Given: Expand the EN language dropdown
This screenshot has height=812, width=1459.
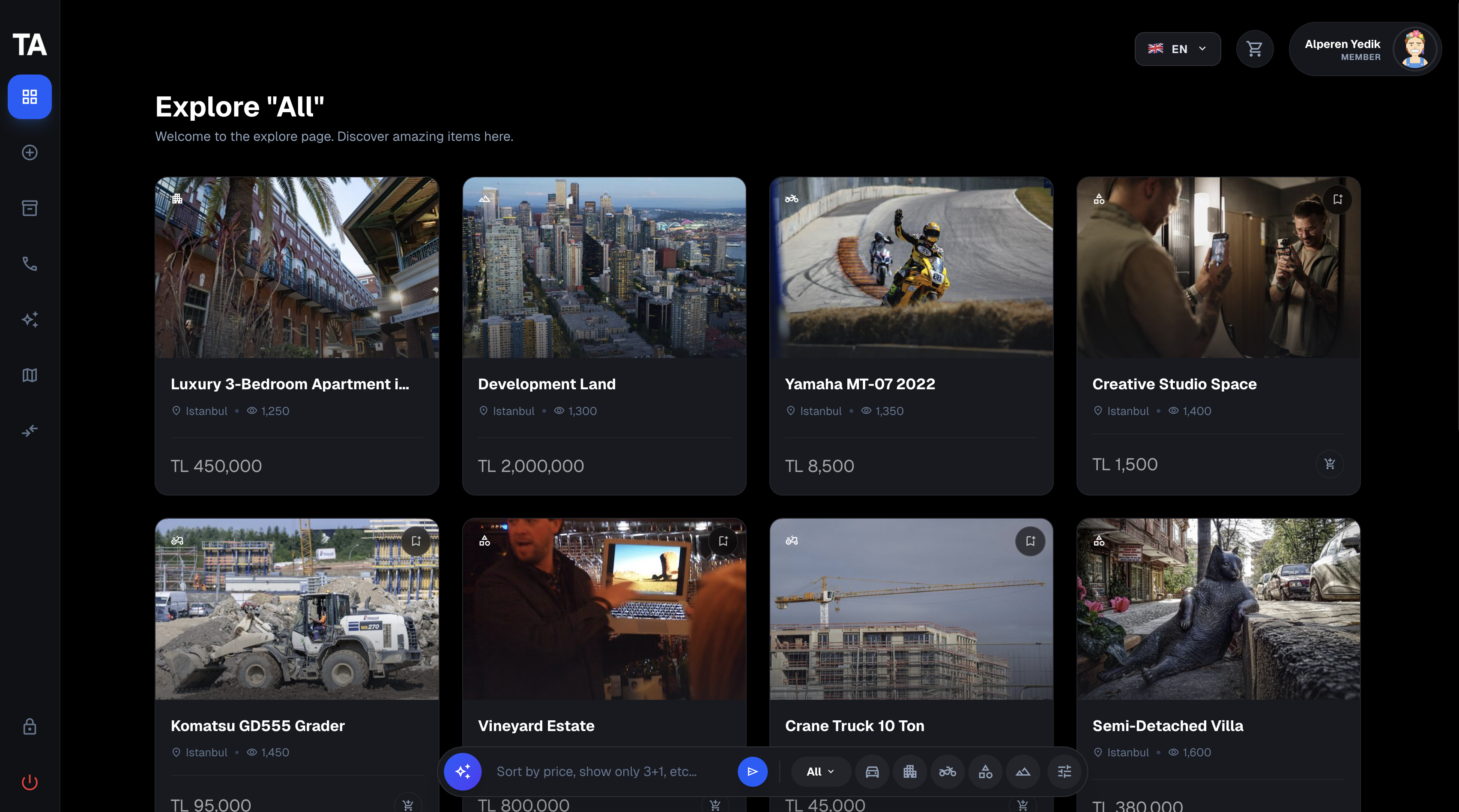Looking at the screenshot, I should 1178,49.
